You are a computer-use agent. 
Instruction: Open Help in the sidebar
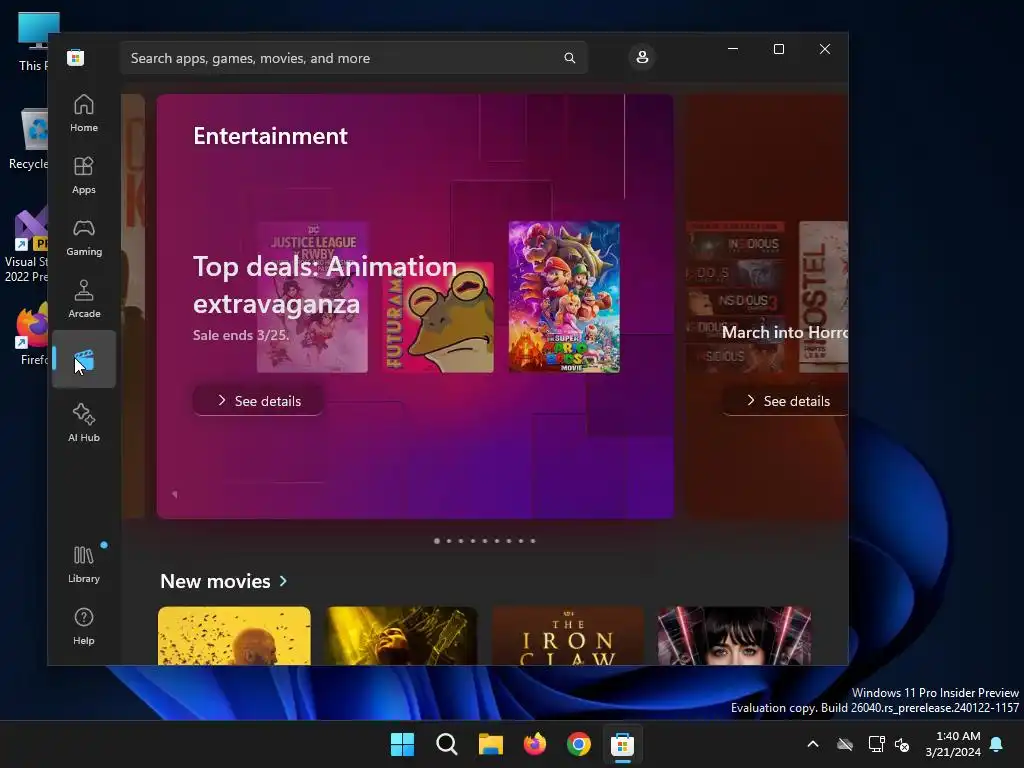tap(84, 626)
